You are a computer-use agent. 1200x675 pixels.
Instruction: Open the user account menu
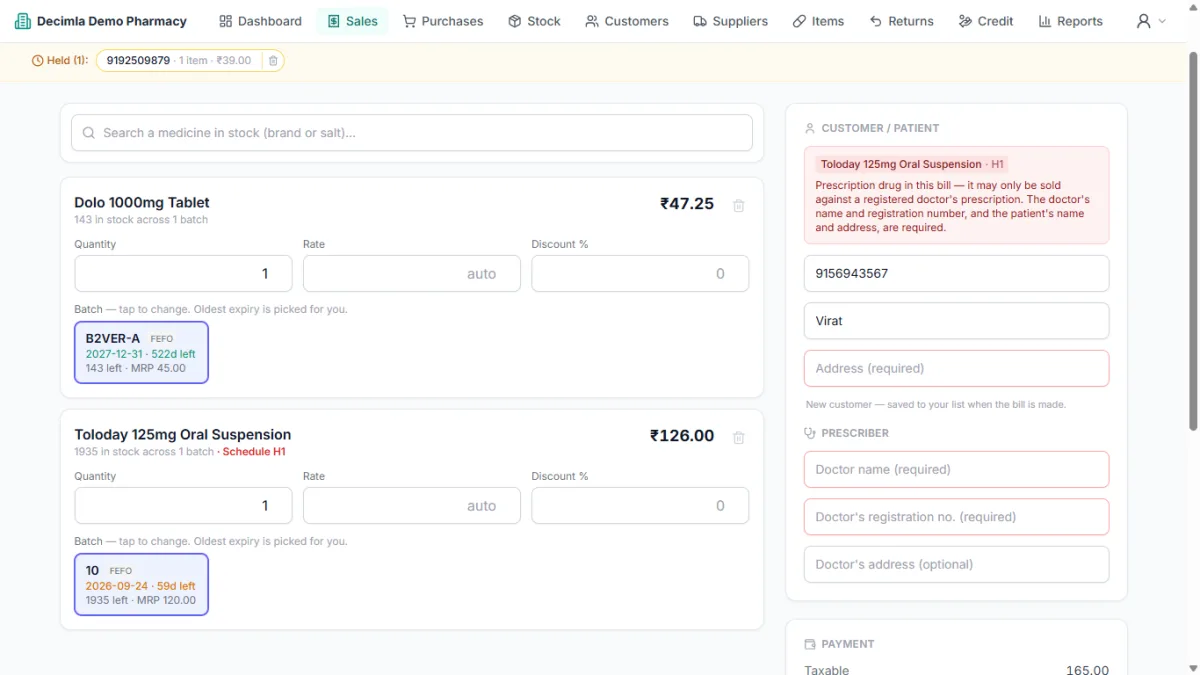tap(1151, 21)
